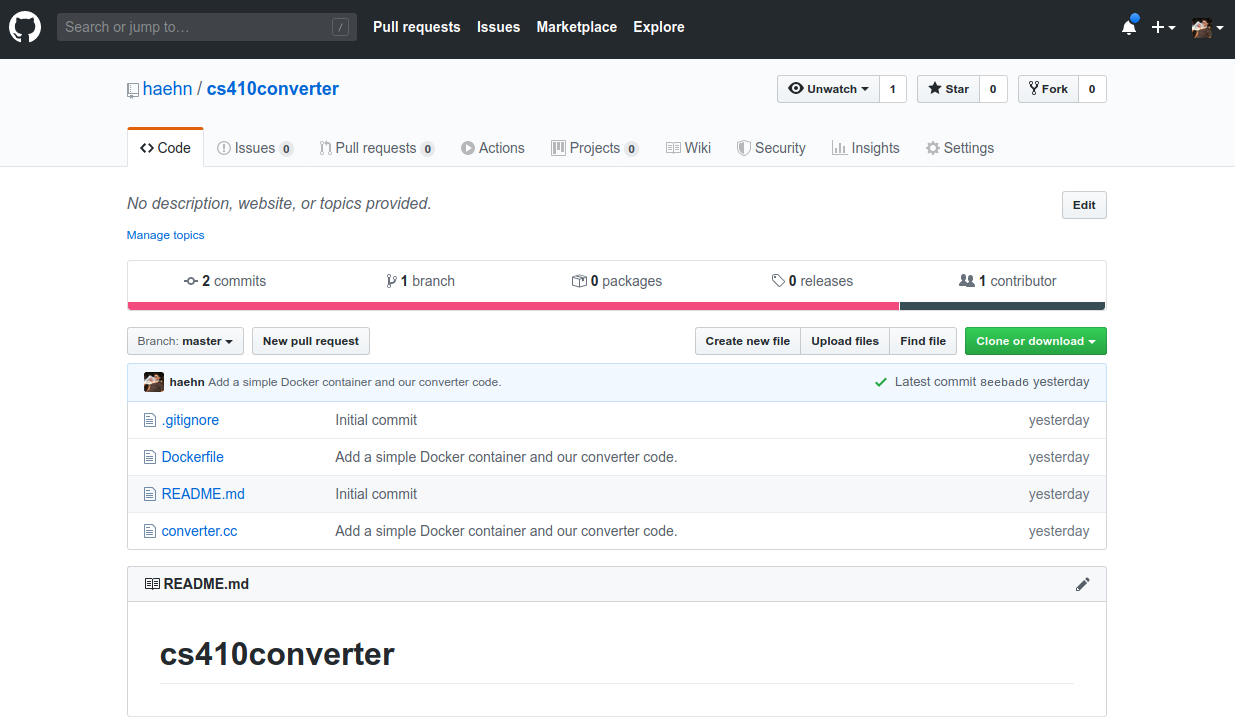Screen dimensions: 1235x724
Task: Open the commit message in the converter.cc row
Action: [x=506, y=531]
